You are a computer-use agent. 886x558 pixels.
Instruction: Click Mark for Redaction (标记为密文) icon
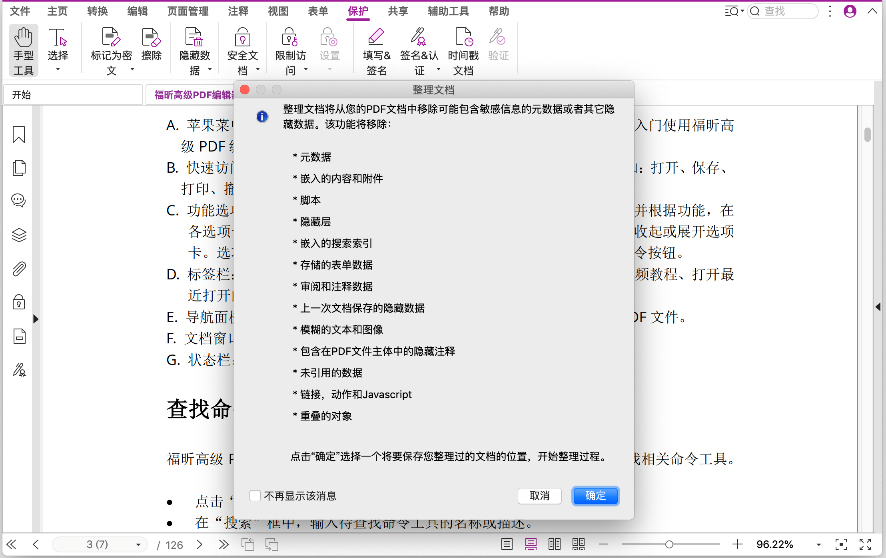pyautogui.click(x=111, y=37)
